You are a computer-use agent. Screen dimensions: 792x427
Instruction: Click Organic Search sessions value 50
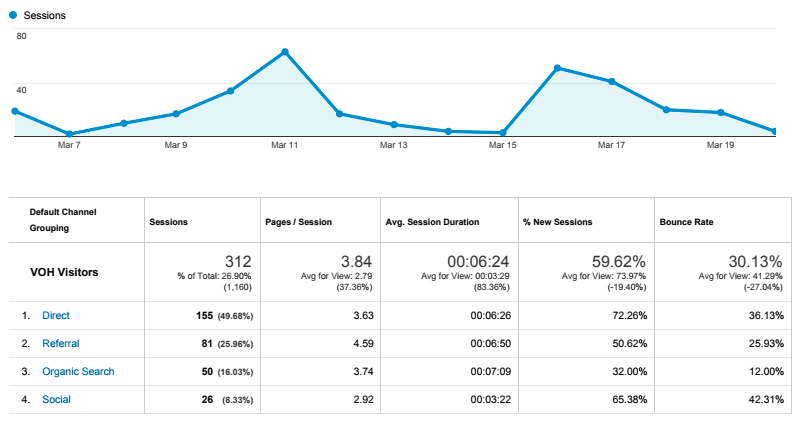pyautogui.click(x=207, y=371)
